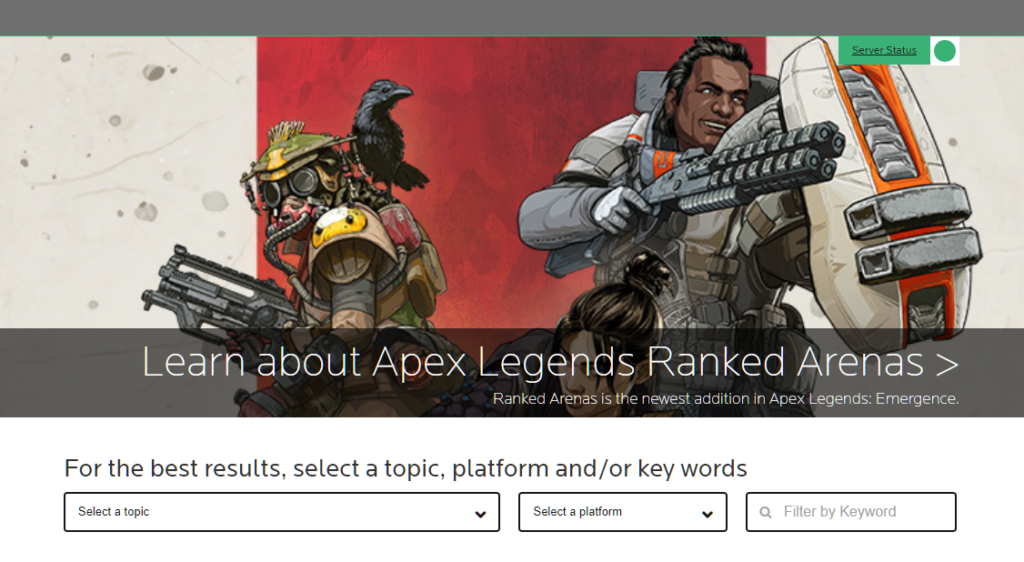The height and width of the screenshot is (562, 1024).
Task: Click Bloodhound's rifle in the banner image
Action: (216, 294)
